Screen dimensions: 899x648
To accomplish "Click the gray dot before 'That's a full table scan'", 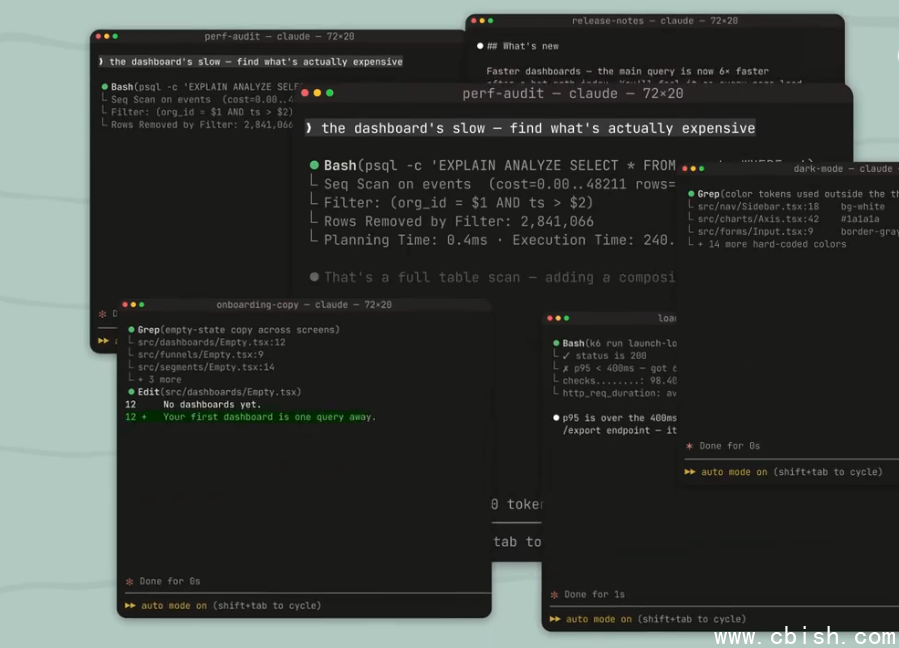I will click(x=314, y=277).
